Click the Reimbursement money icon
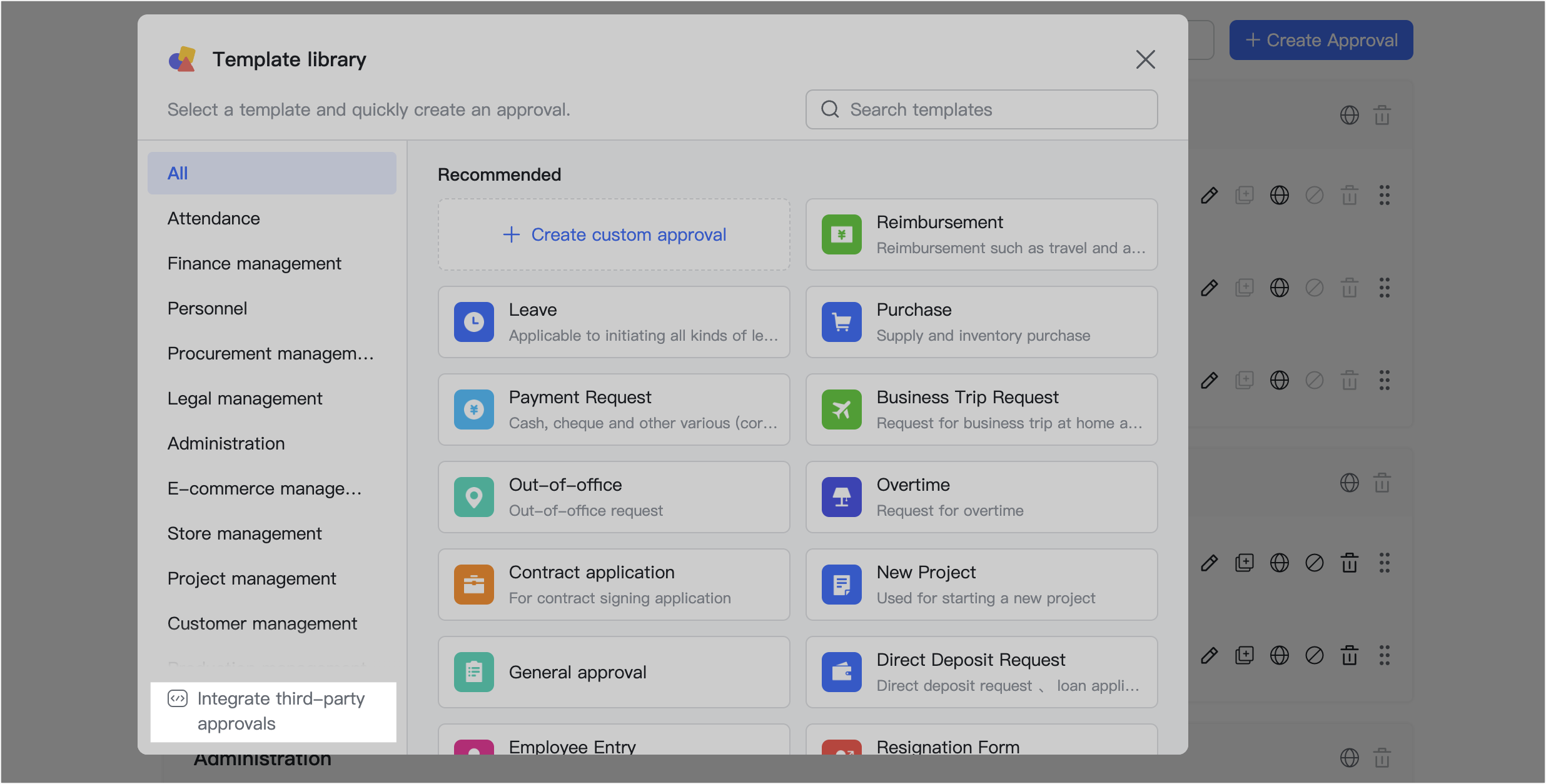Image resolution: width=1546 pixels, height=784 pixels. pyautogui.click(x=841, y=234)
